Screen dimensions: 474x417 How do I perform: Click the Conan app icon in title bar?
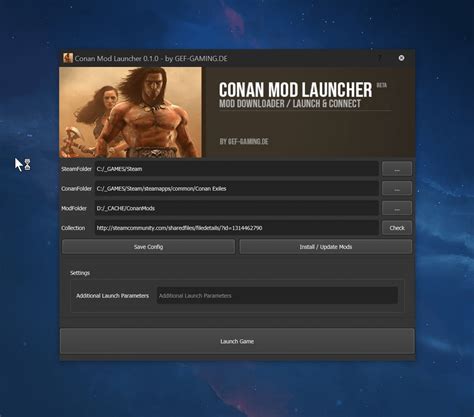pyautogui.click(x=68, y=58)
